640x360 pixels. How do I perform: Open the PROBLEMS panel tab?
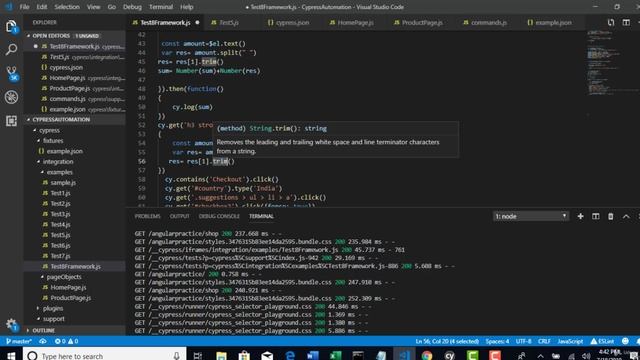click(x=147, y=216)
